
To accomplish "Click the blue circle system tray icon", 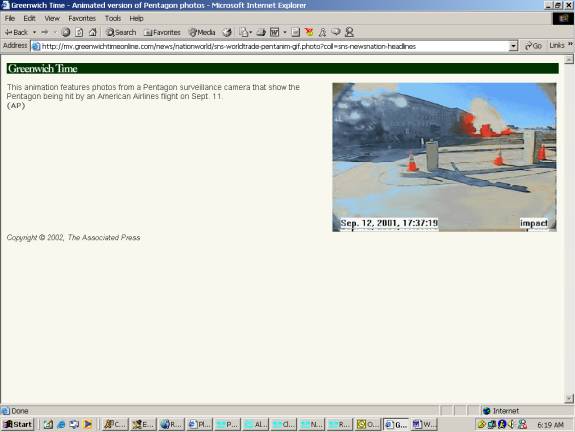I will (x=502, y=424).
